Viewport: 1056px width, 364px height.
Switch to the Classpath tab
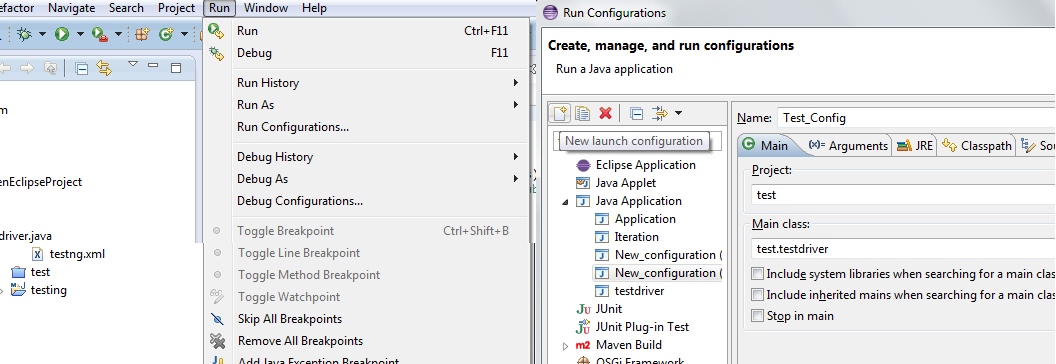977,146
